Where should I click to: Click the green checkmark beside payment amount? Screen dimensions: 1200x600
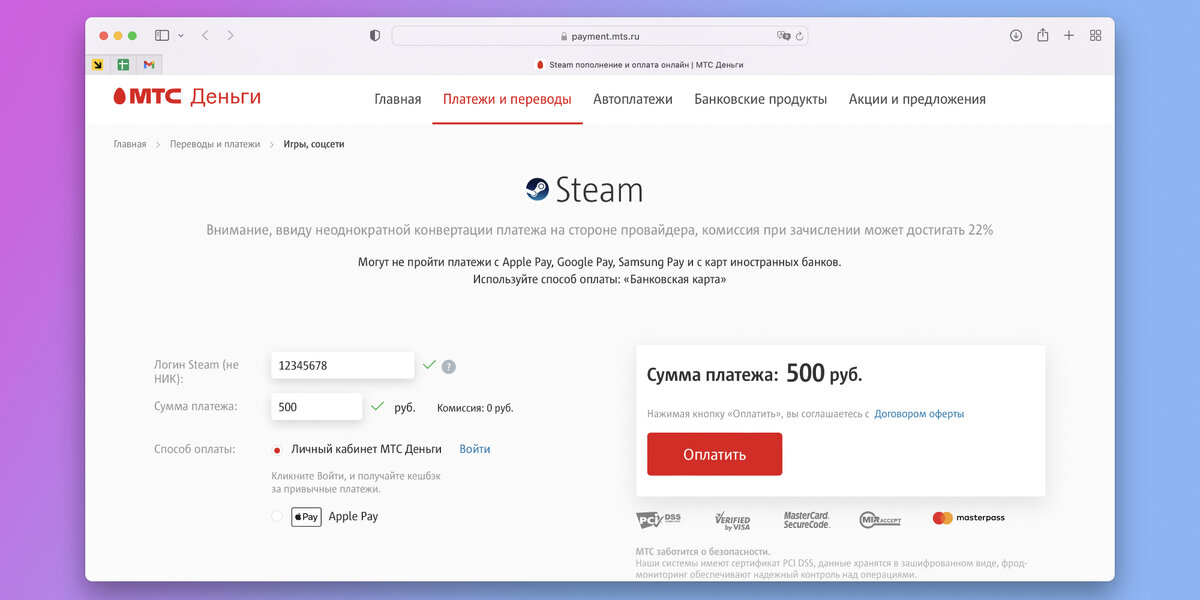click(378, 405)
